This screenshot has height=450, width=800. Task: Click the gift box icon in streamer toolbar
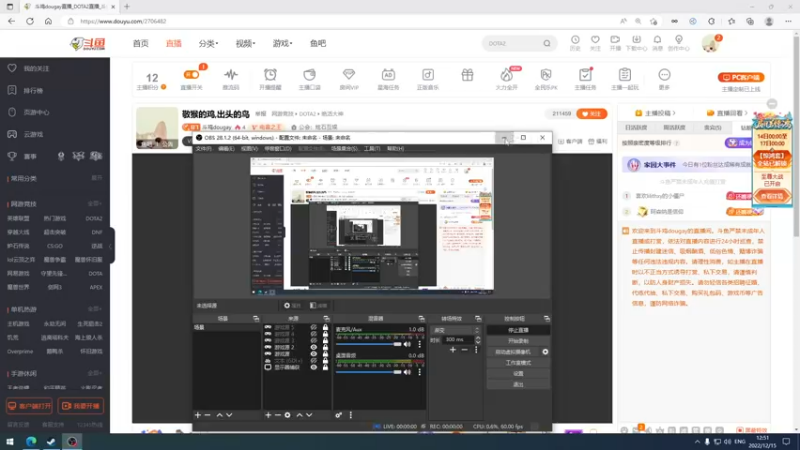pyautogui.click(x=467, y=75)
